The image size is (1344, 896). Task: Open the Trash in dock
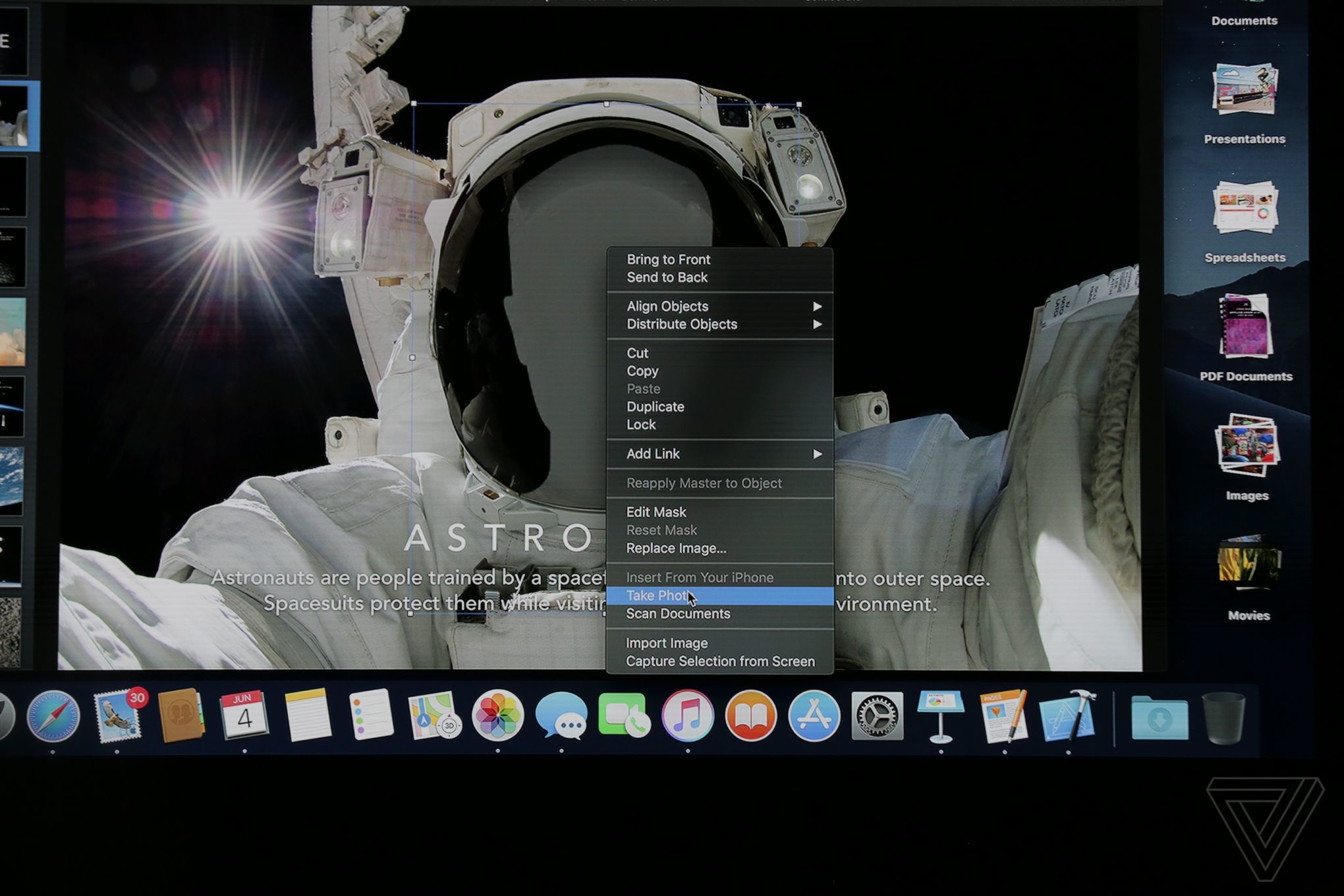(1223, 718)
